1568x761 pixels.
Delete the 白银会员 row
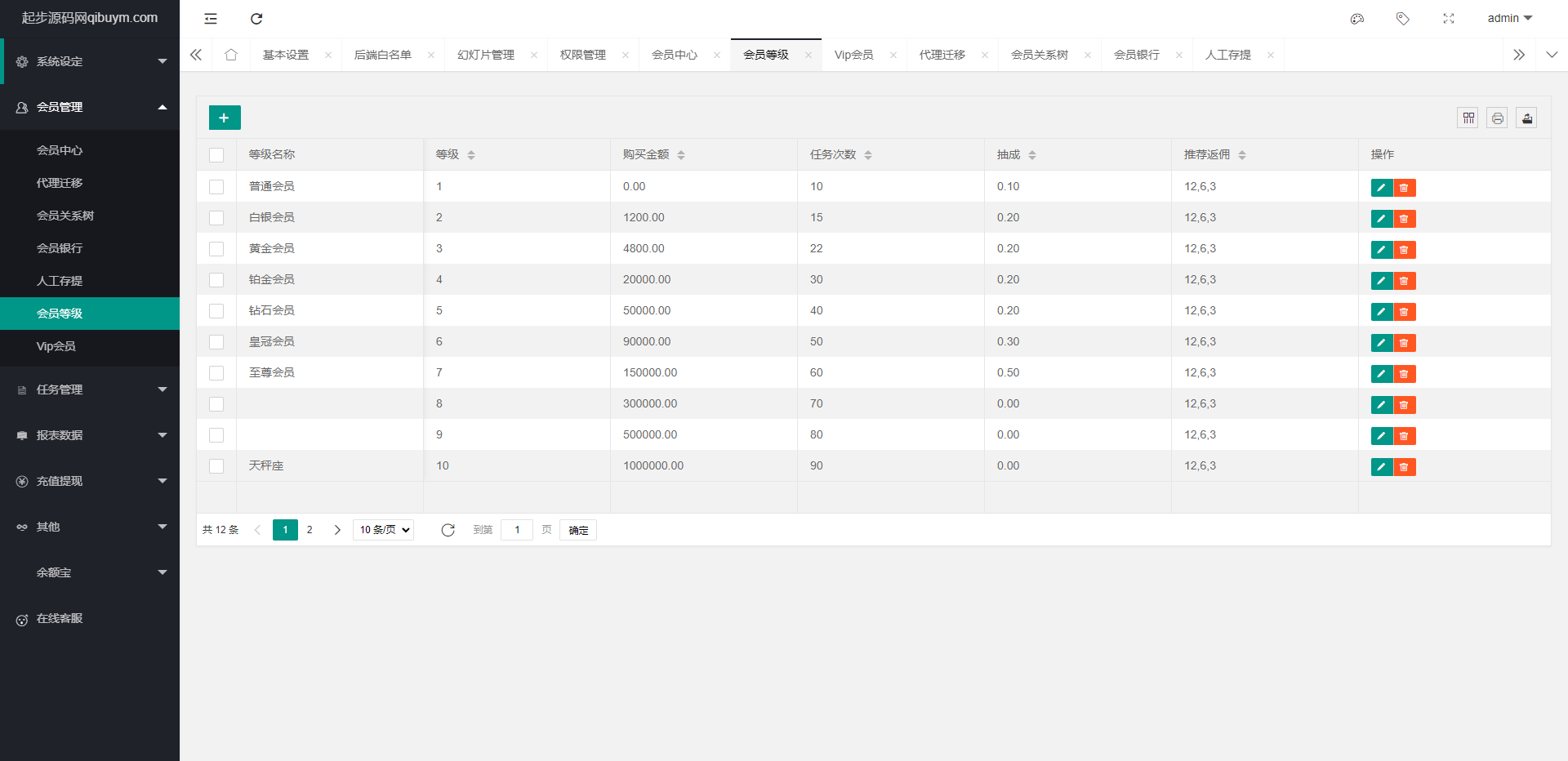[1404, 219]
